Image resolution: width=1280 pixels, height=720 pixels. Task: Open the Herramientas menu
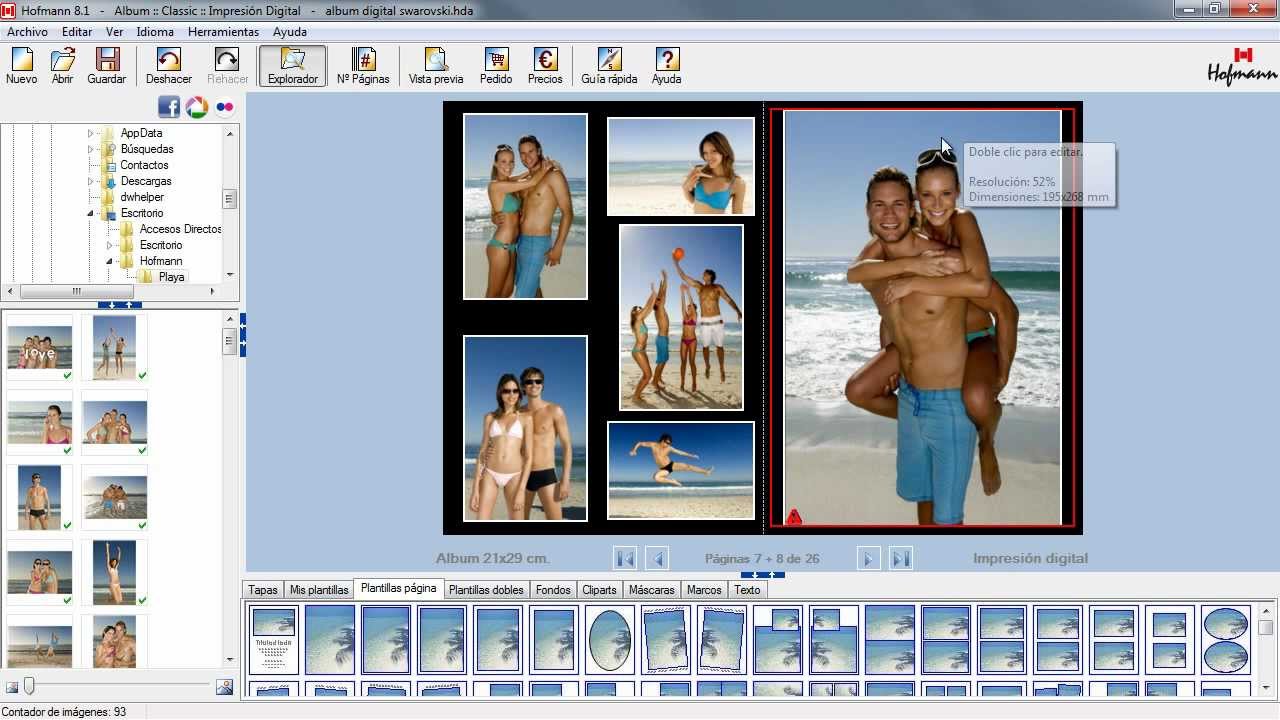pos(223,32)
